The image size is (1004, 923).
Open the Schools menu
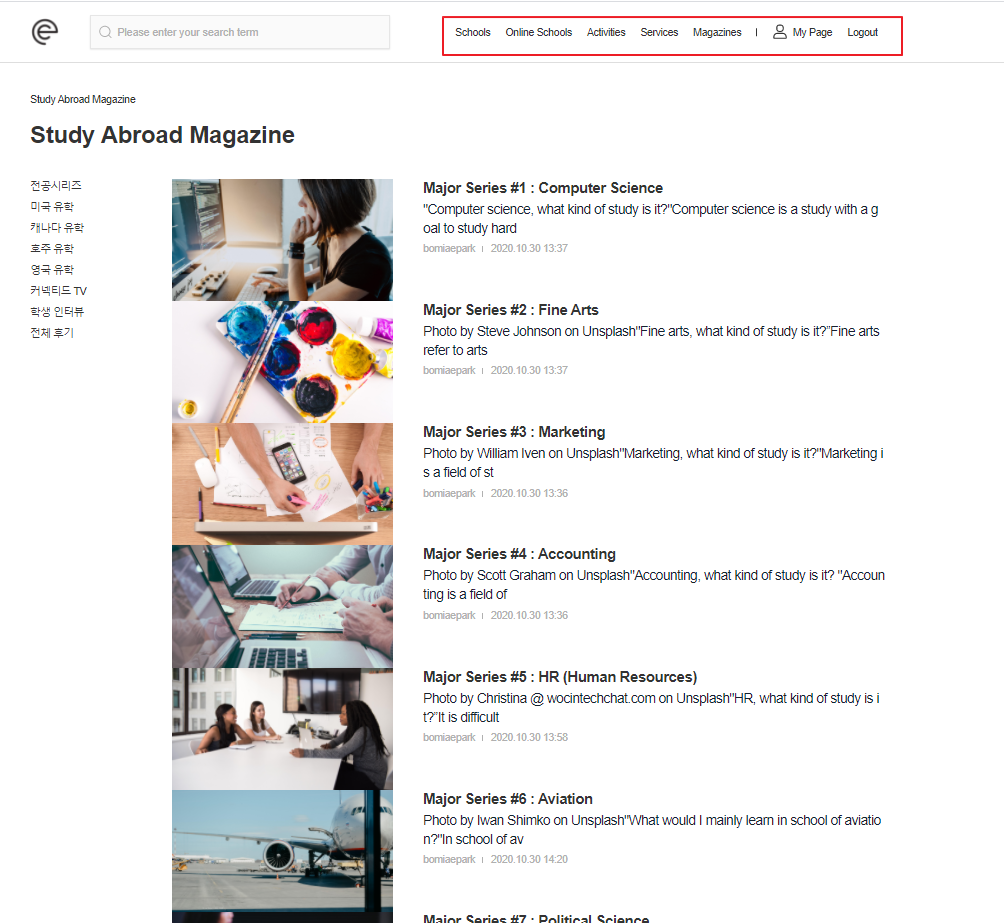pos(472,32)
